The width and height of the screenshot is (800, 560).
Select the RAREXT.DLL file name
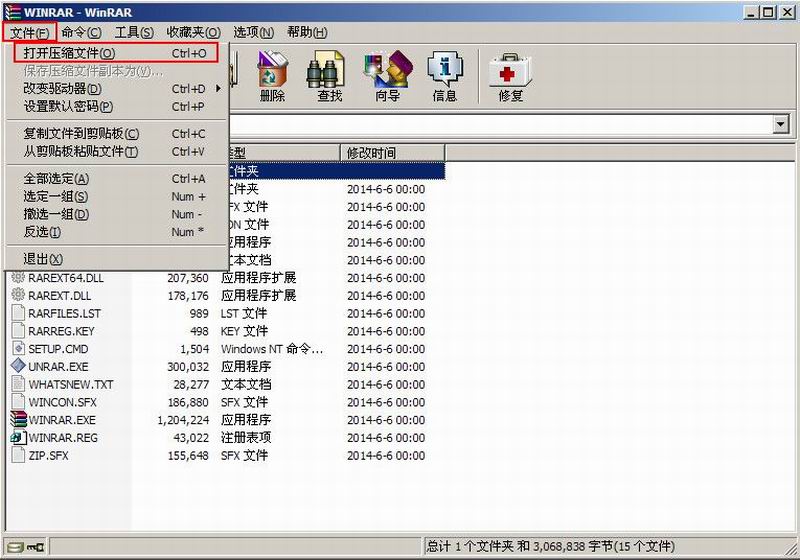[x=60, y=296]
